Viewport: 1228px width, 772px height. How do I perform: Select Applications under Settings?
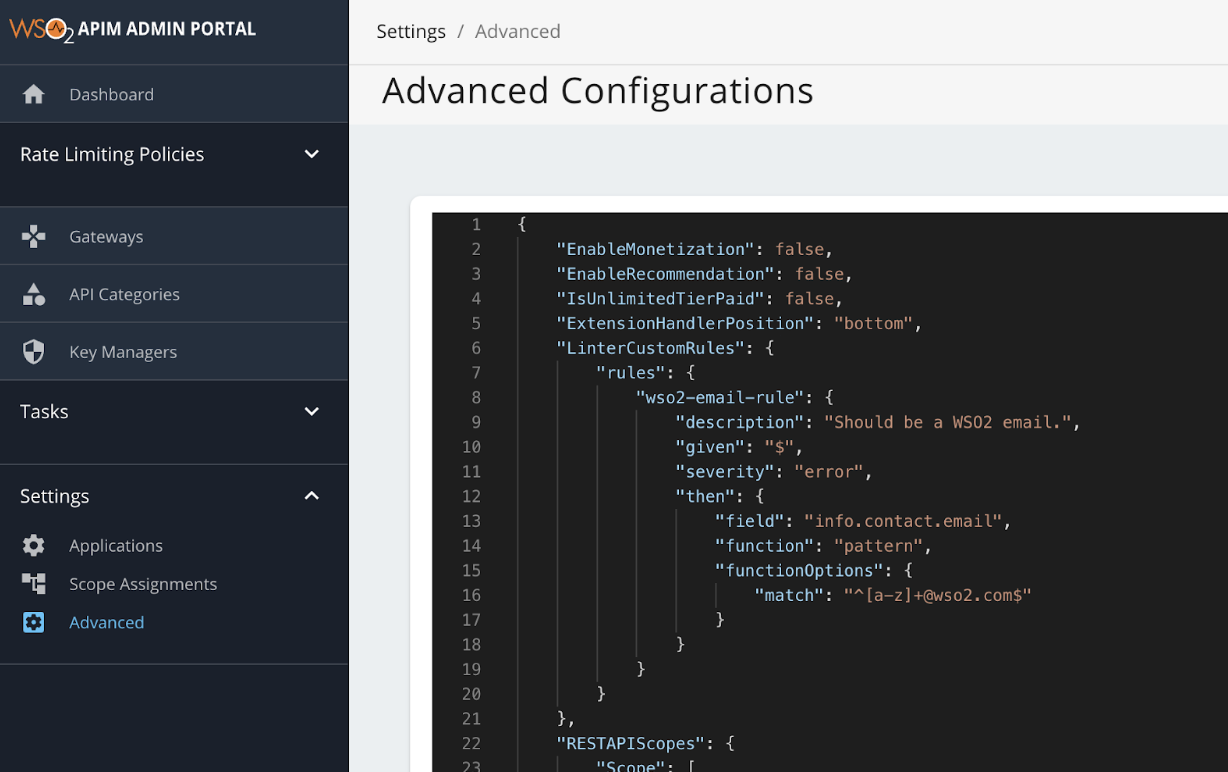(115, 545)
